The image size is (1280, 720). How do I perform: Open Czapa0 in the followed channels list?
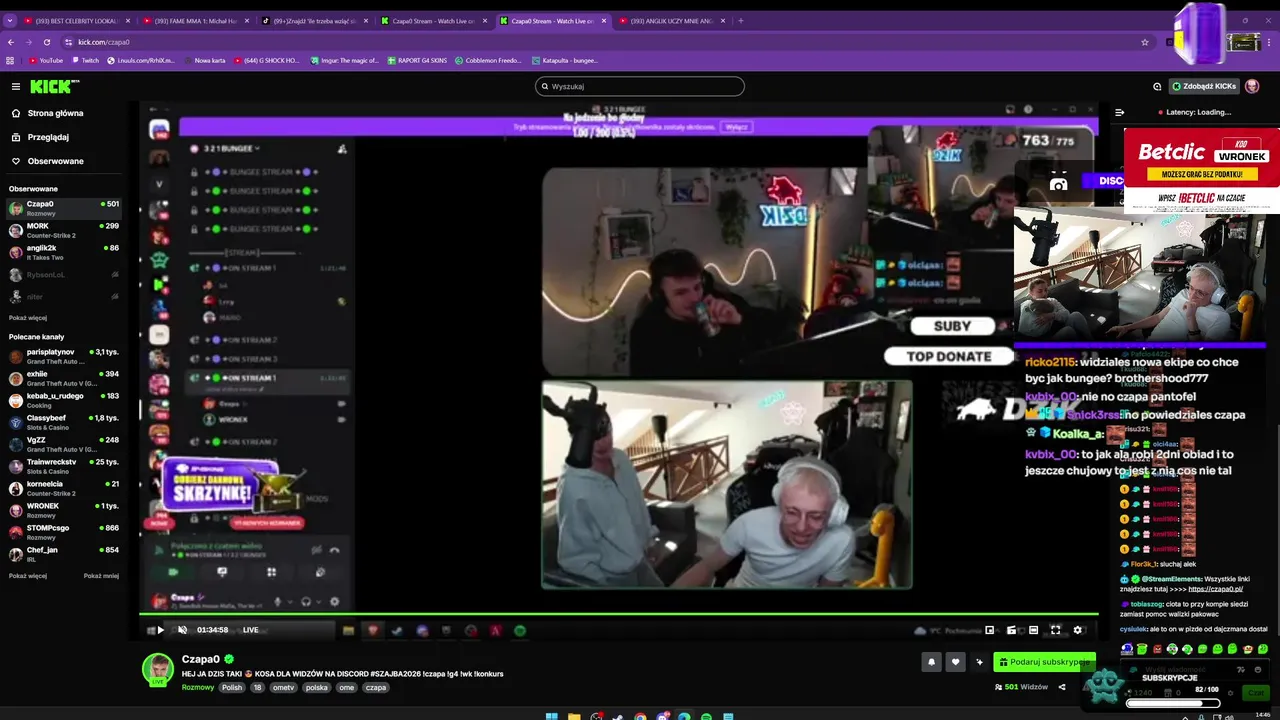[64, 208]
